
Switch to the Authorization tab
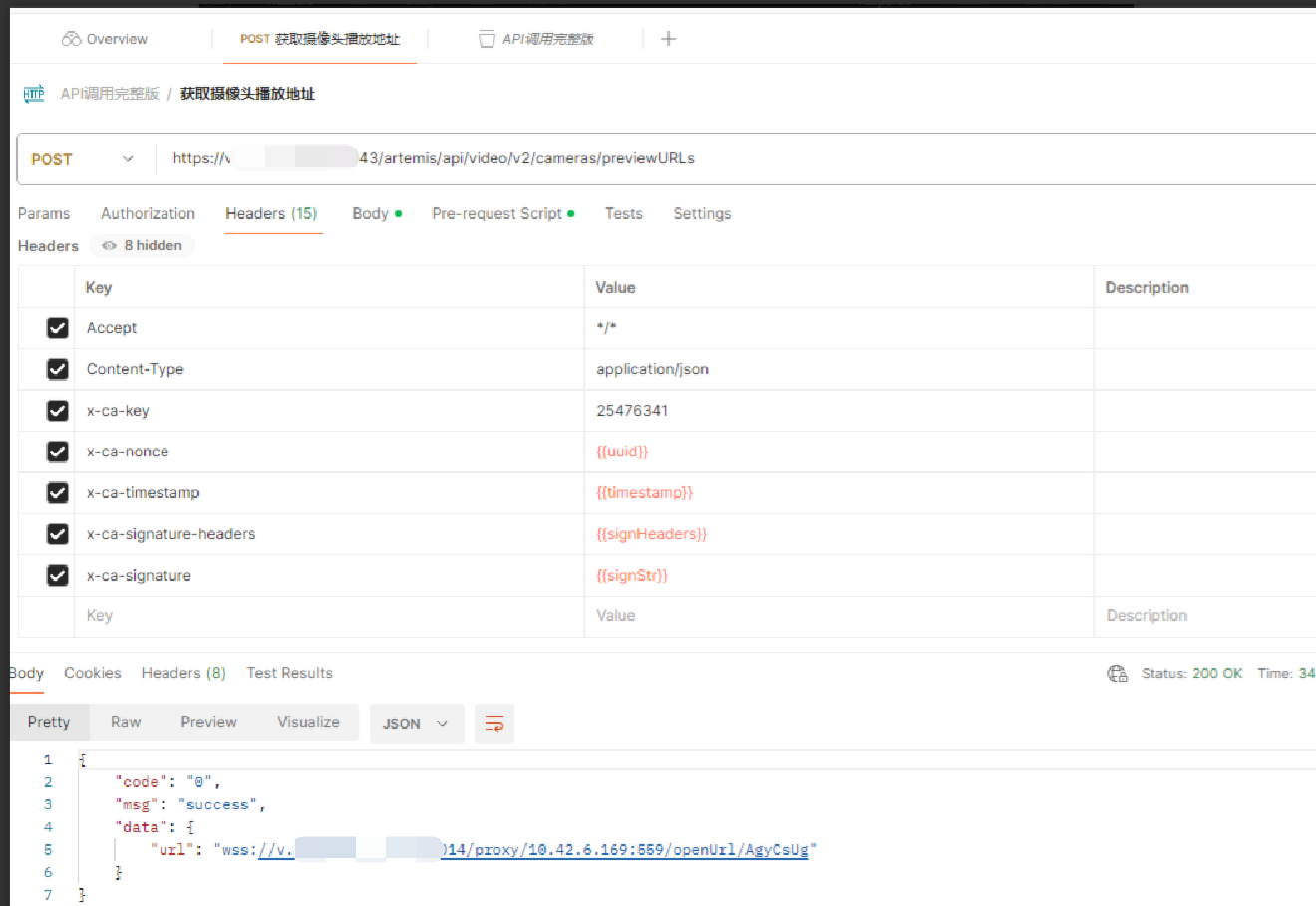tap(148, 214)
